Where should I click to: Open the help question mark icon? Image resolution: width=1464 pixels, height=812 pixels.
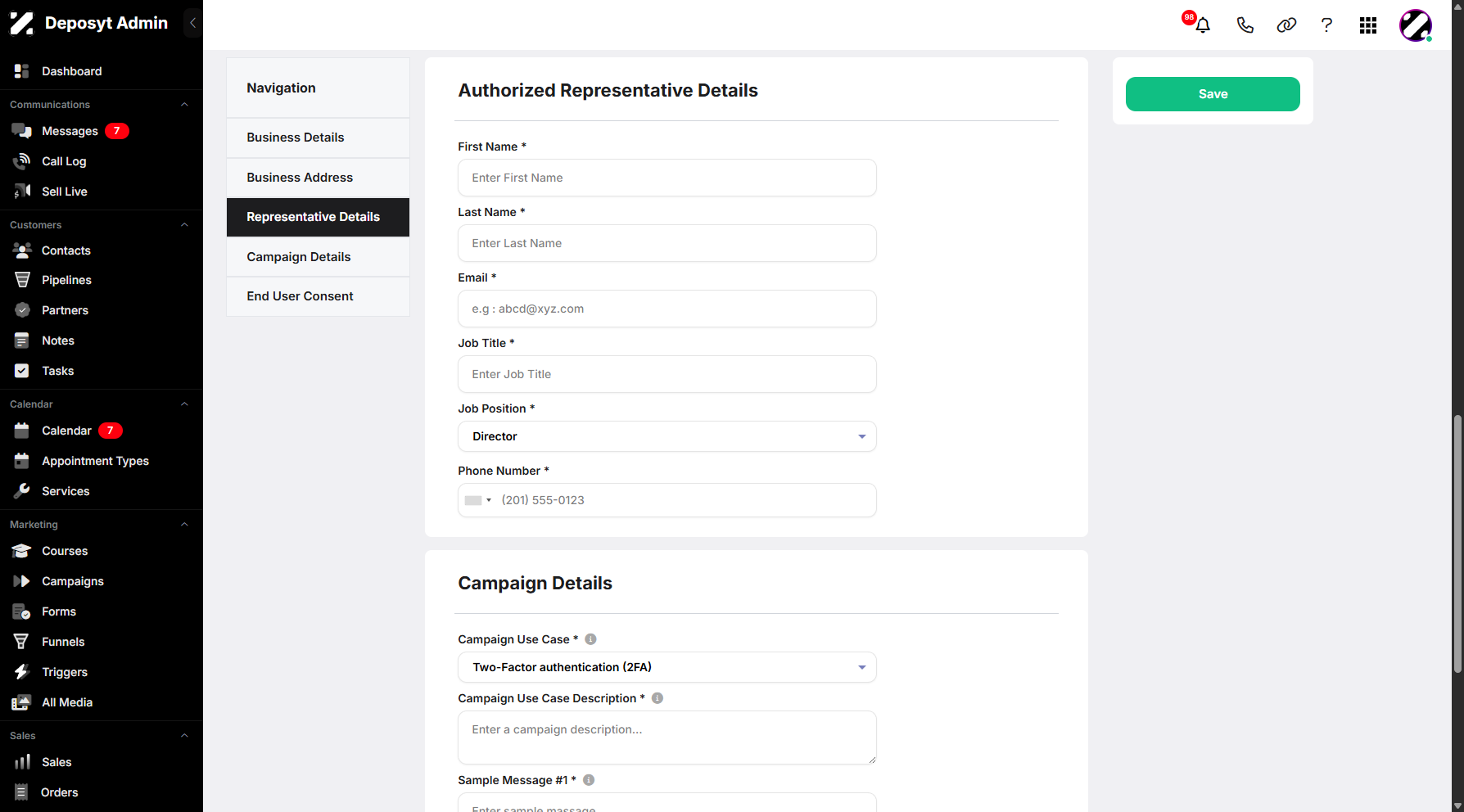[1326, 25]
